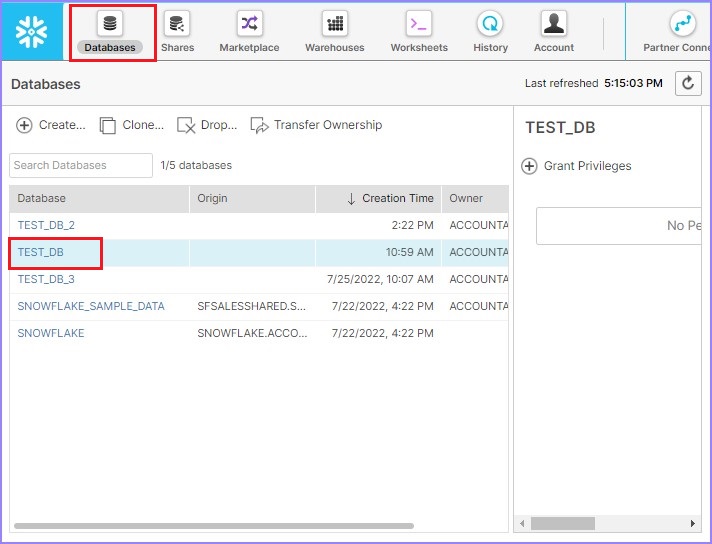Click the Transfer Ownership icon
Viewport: 712px width, 544px height.
click(259, 125)
